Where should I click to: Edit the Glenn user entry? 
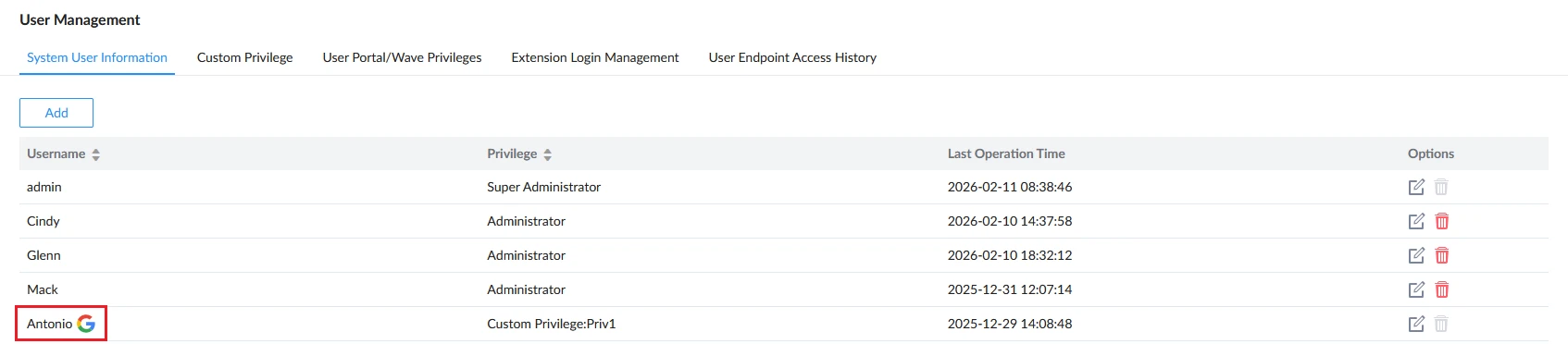1416,255
